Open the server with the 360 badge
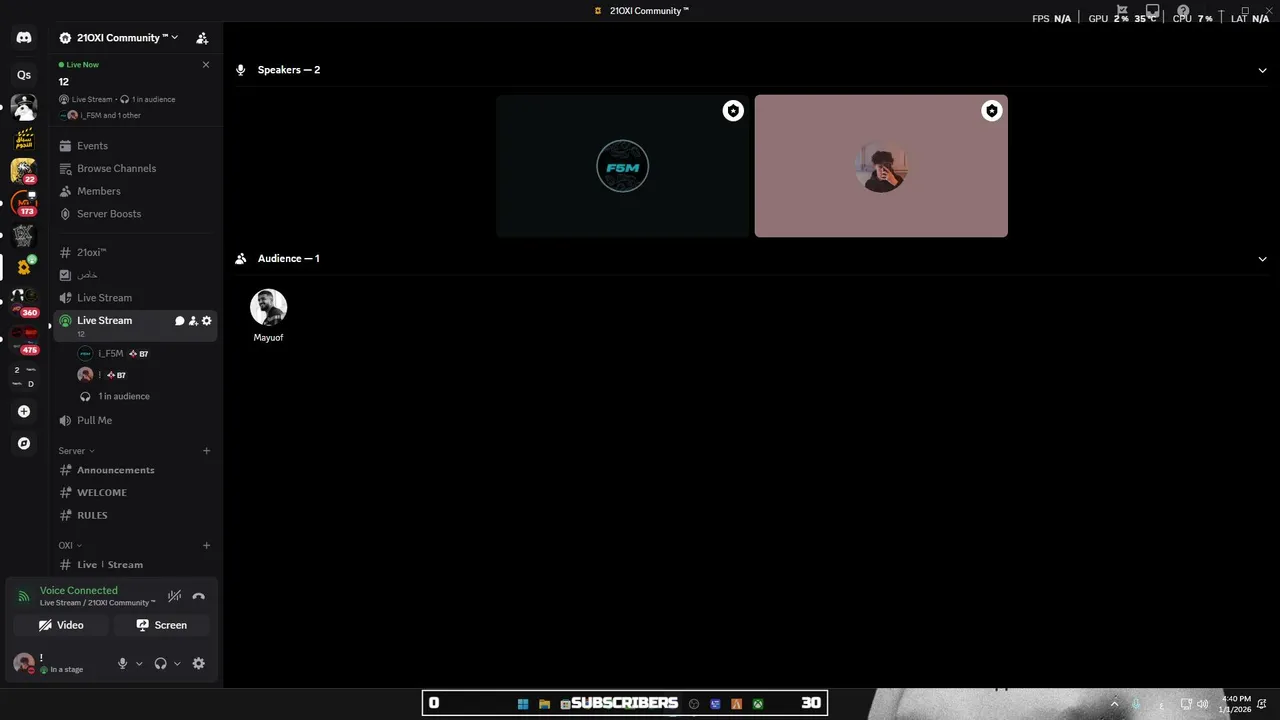 pyautogui.click(x=24, y=301)
